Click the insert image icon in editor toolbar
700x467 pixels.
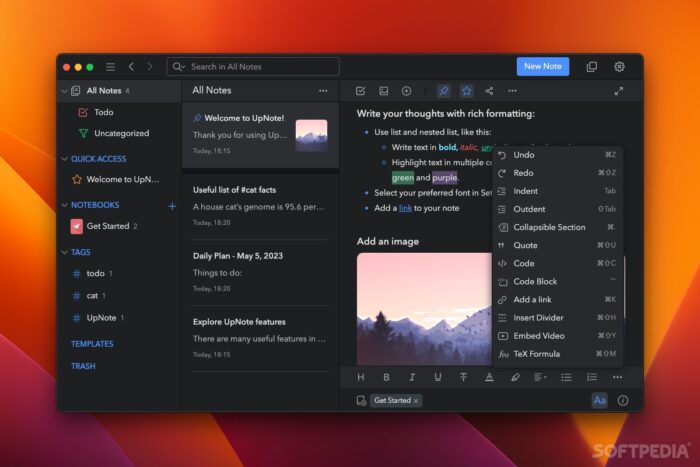(x=383, y=91)
